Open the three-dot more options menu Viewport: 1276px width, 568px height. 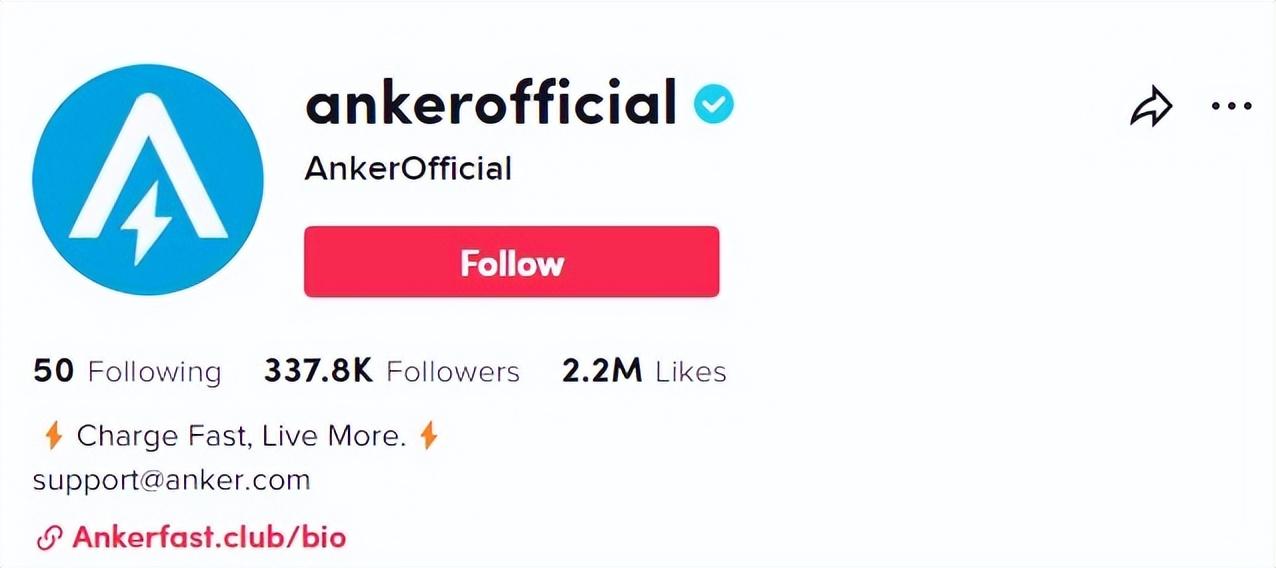point(1231,106)
